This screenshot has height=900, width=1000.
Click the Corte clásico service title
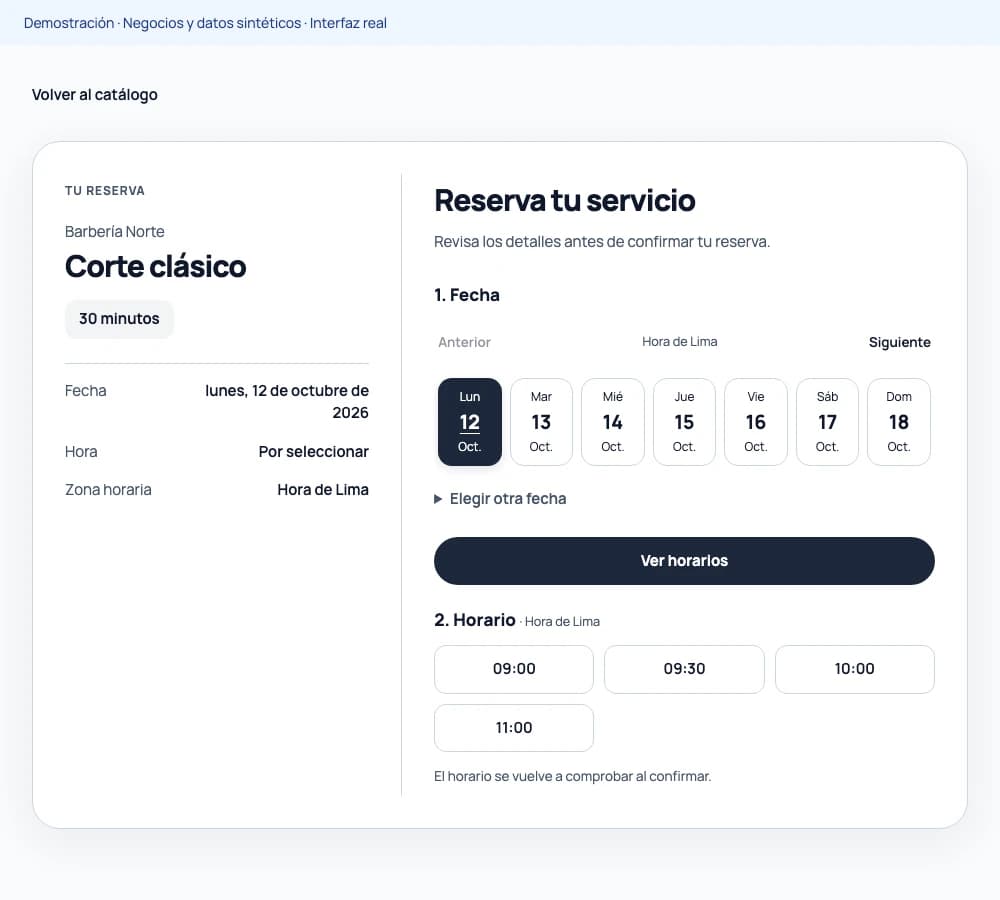click(x=156, y=267)
